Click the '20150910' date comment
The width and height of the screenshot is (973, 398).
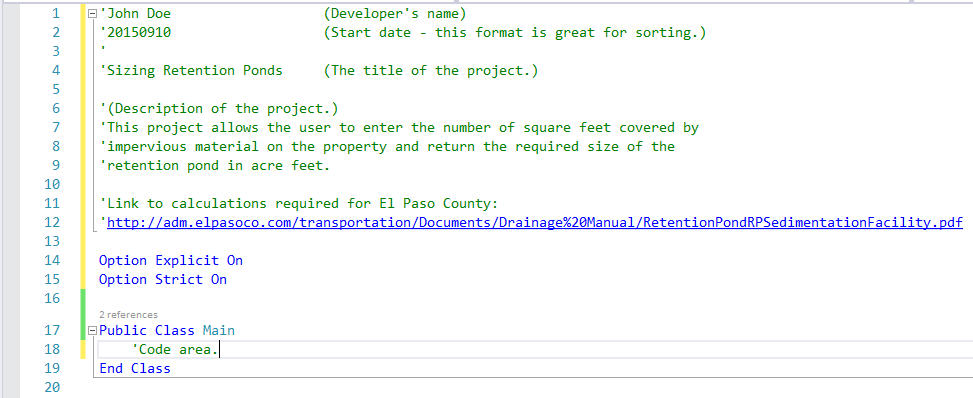coord(135,32)
